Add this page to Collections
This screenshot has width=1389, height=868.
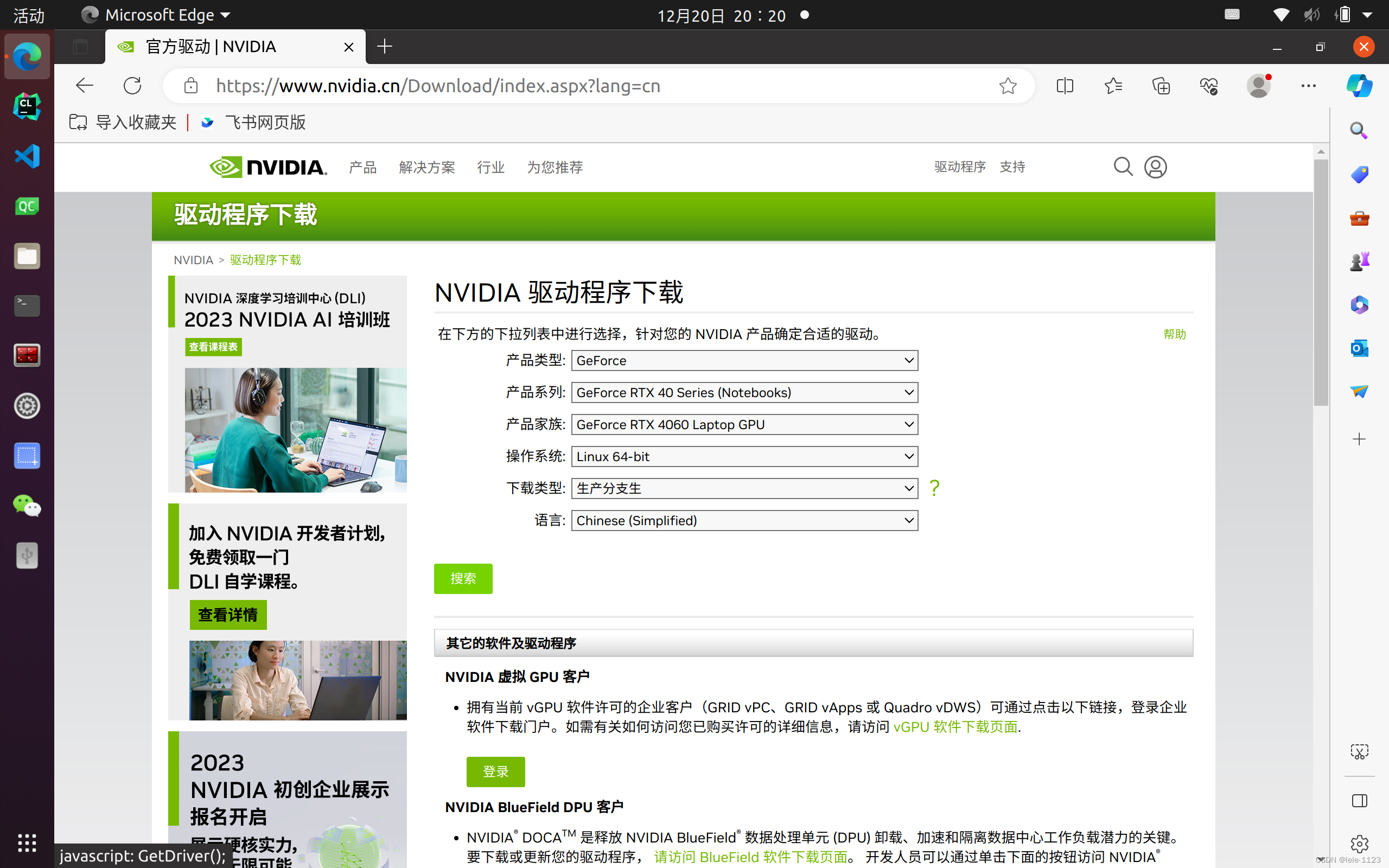pos(1161,86)
